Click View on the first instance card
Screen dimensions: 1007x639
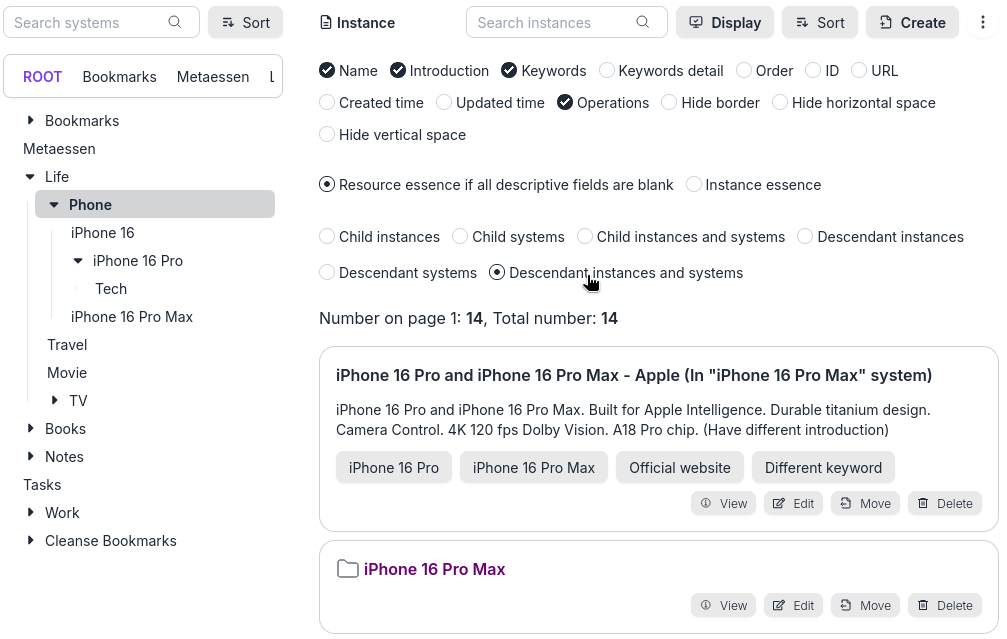(723, 503)
